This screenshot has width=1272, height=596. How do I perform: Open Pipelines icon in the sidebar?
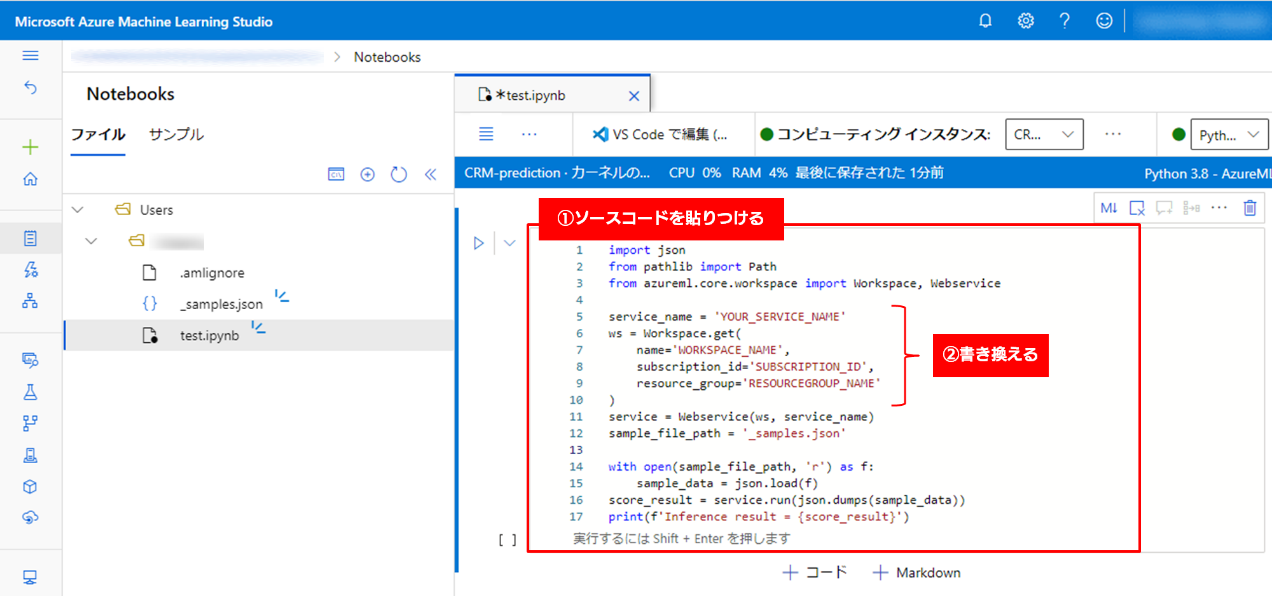pyautogui.click(x=30, y=423)
